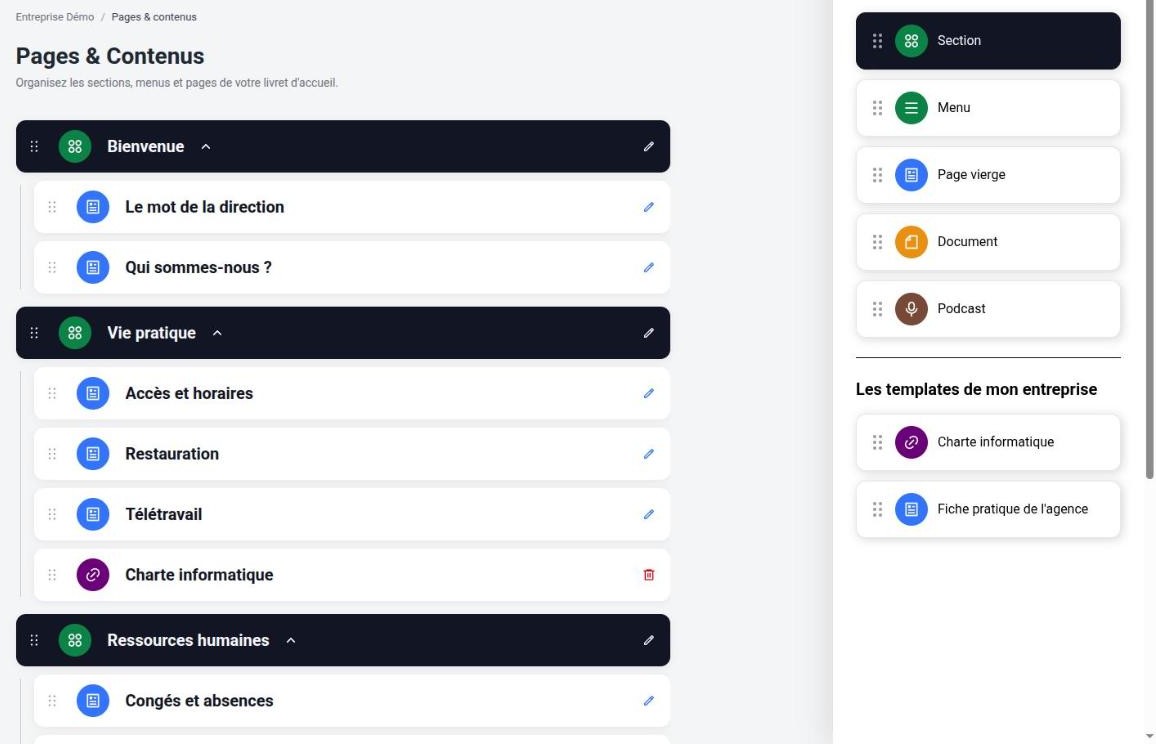1156x744 pixels.
Task: Delete the Charte informatique page with trash icon
Action: click(648, 574)
